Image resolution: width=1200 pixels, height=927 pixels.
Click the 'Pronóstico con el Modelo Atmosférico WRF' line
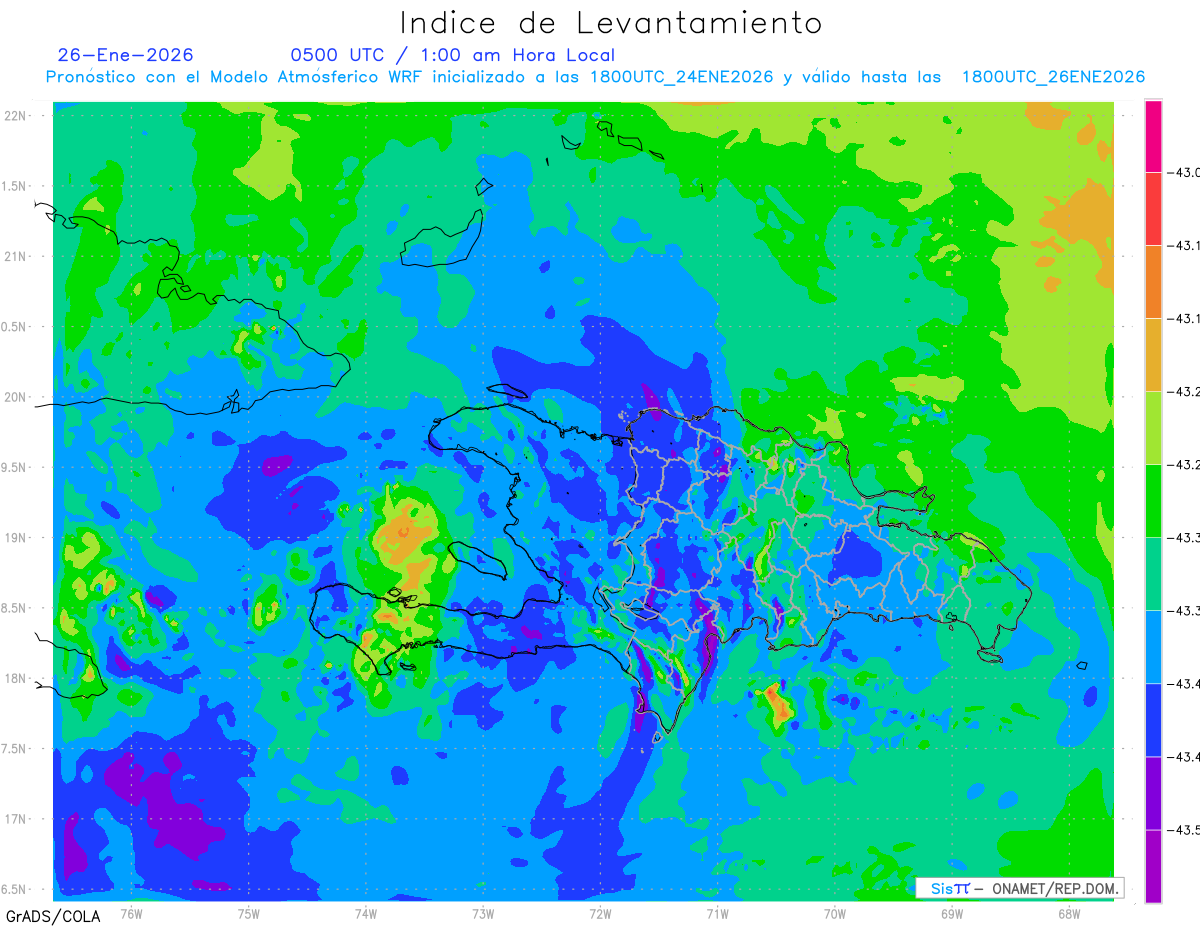coord(596,77)
